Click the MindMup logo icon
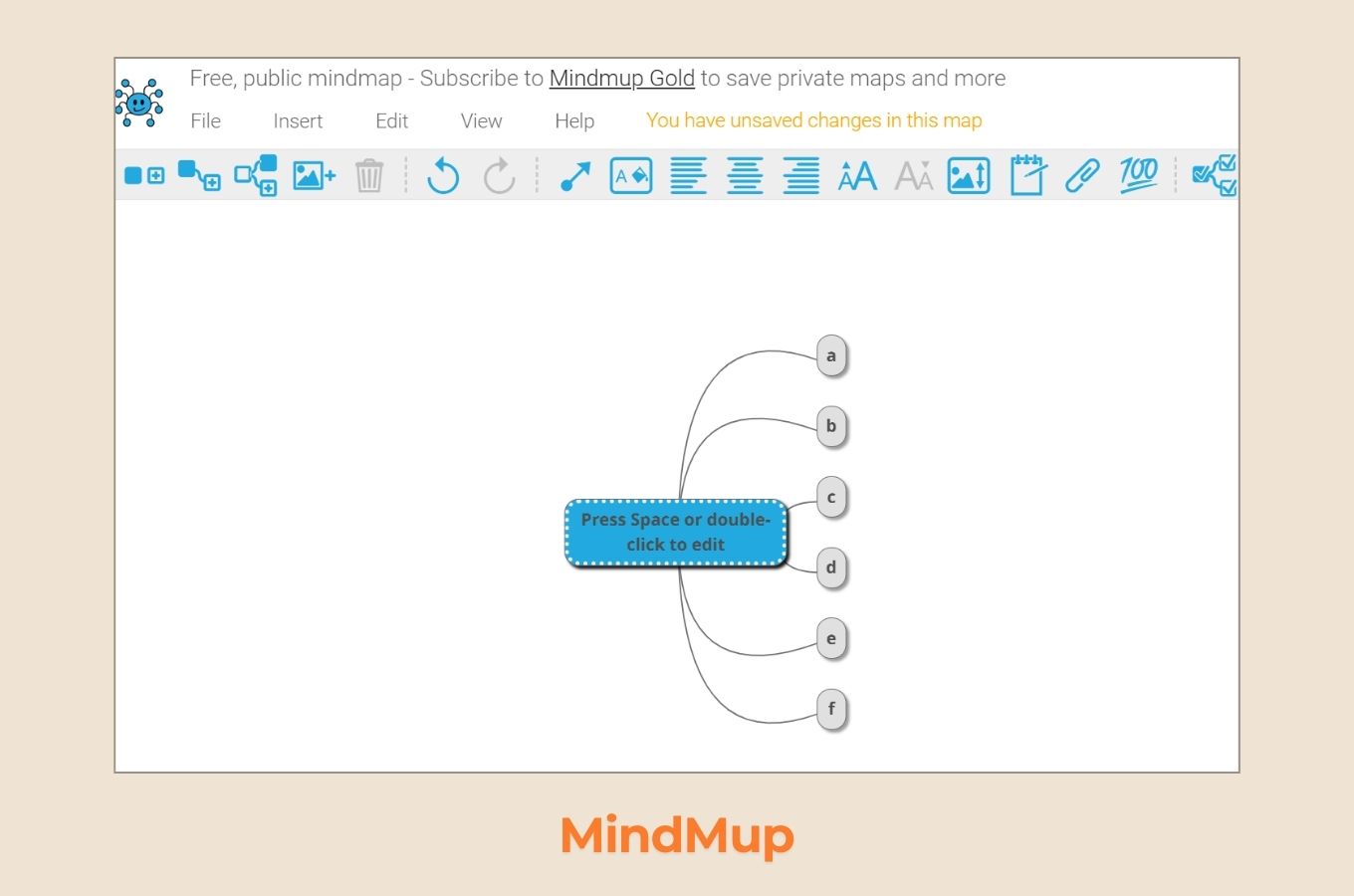 [x=139, y=103]
